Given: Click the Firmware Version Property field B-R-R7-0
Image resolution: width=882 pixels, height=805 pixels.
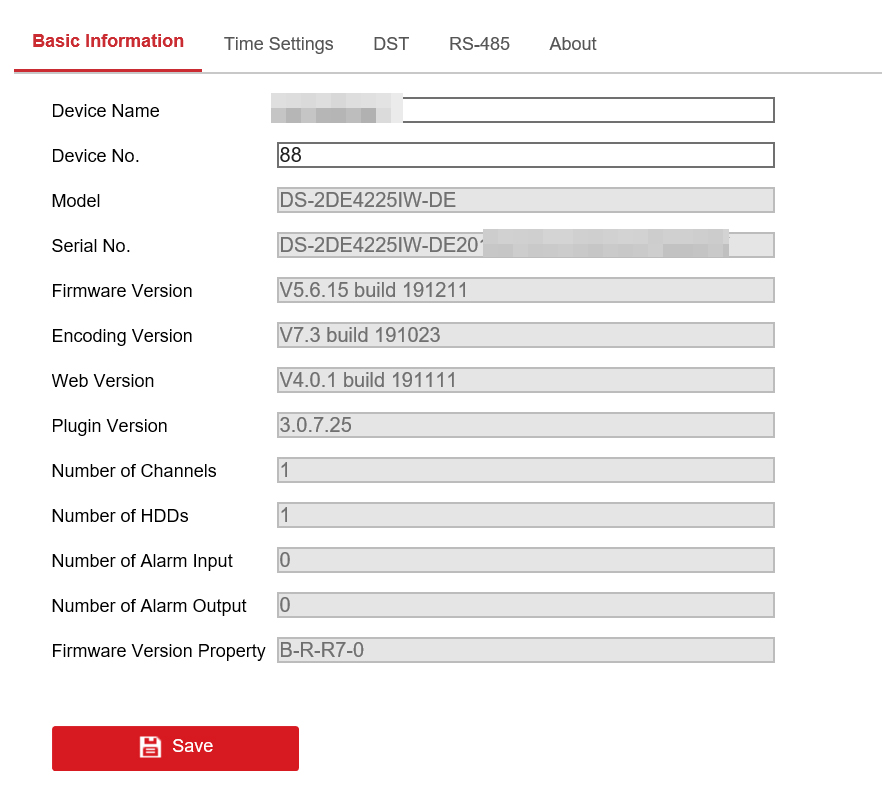Looking at the screenshot, I should 525,650.
